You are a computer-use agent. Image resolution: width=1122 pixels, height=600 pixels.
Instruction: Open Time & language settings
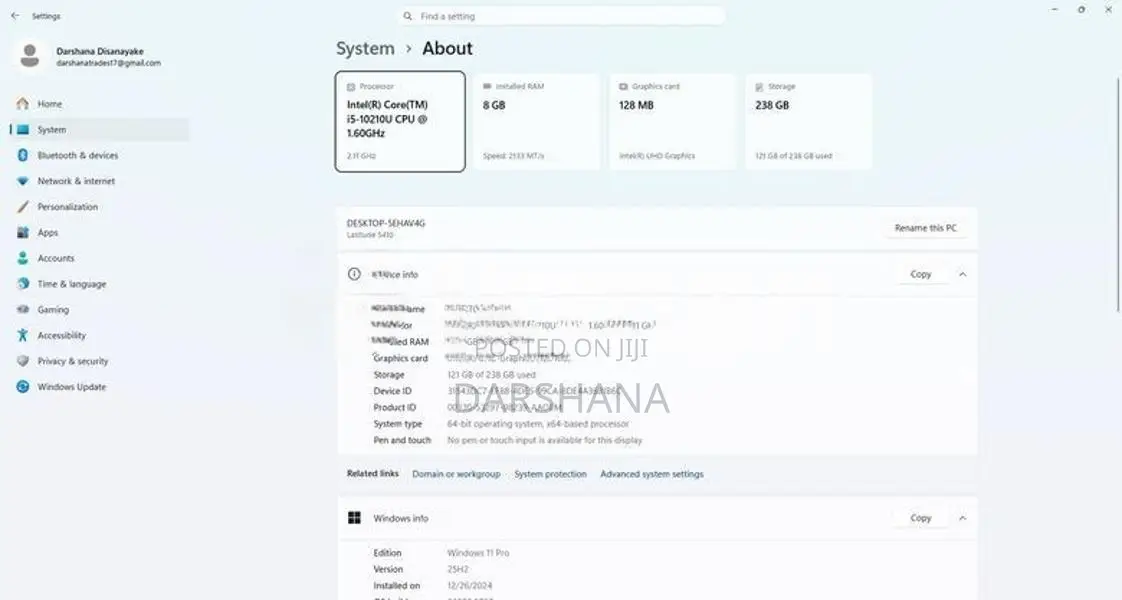click(100, 284)
